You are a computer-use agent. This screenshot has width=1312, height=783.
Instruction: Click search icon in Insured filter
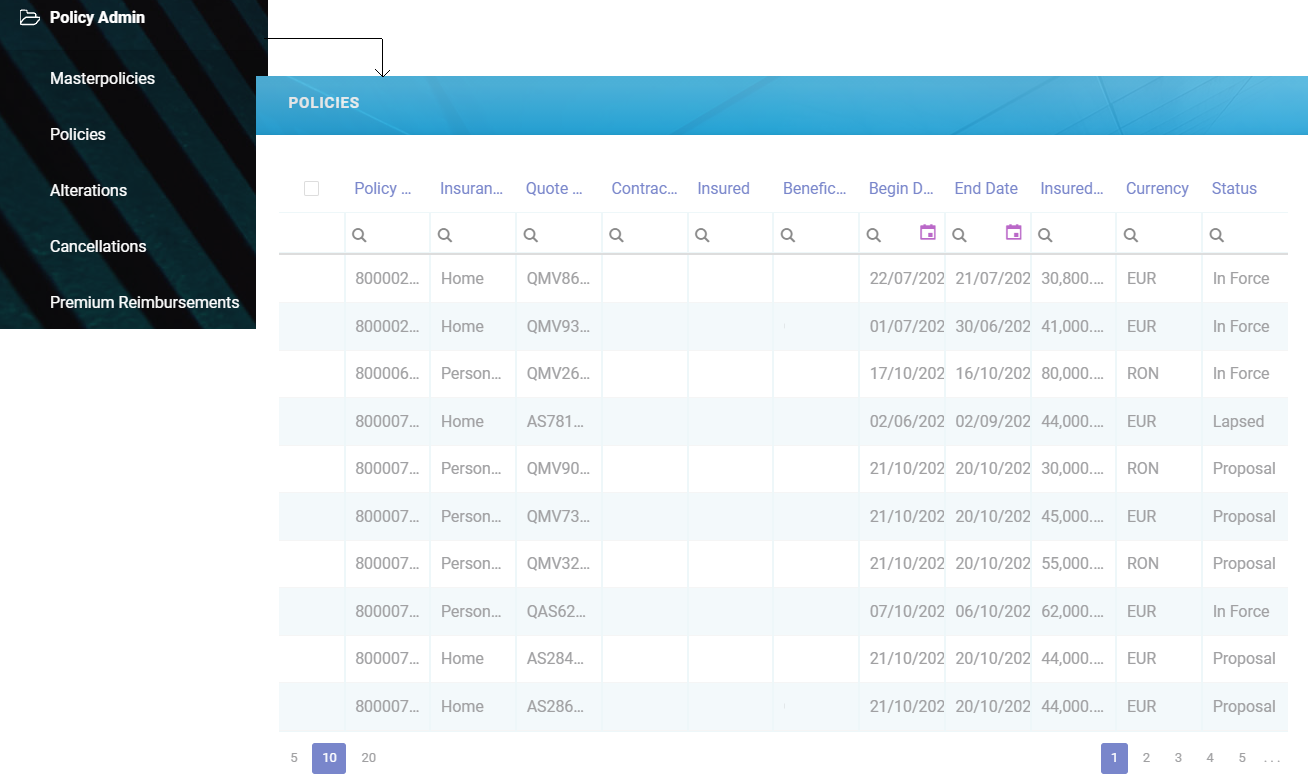[x=703, y=235]
